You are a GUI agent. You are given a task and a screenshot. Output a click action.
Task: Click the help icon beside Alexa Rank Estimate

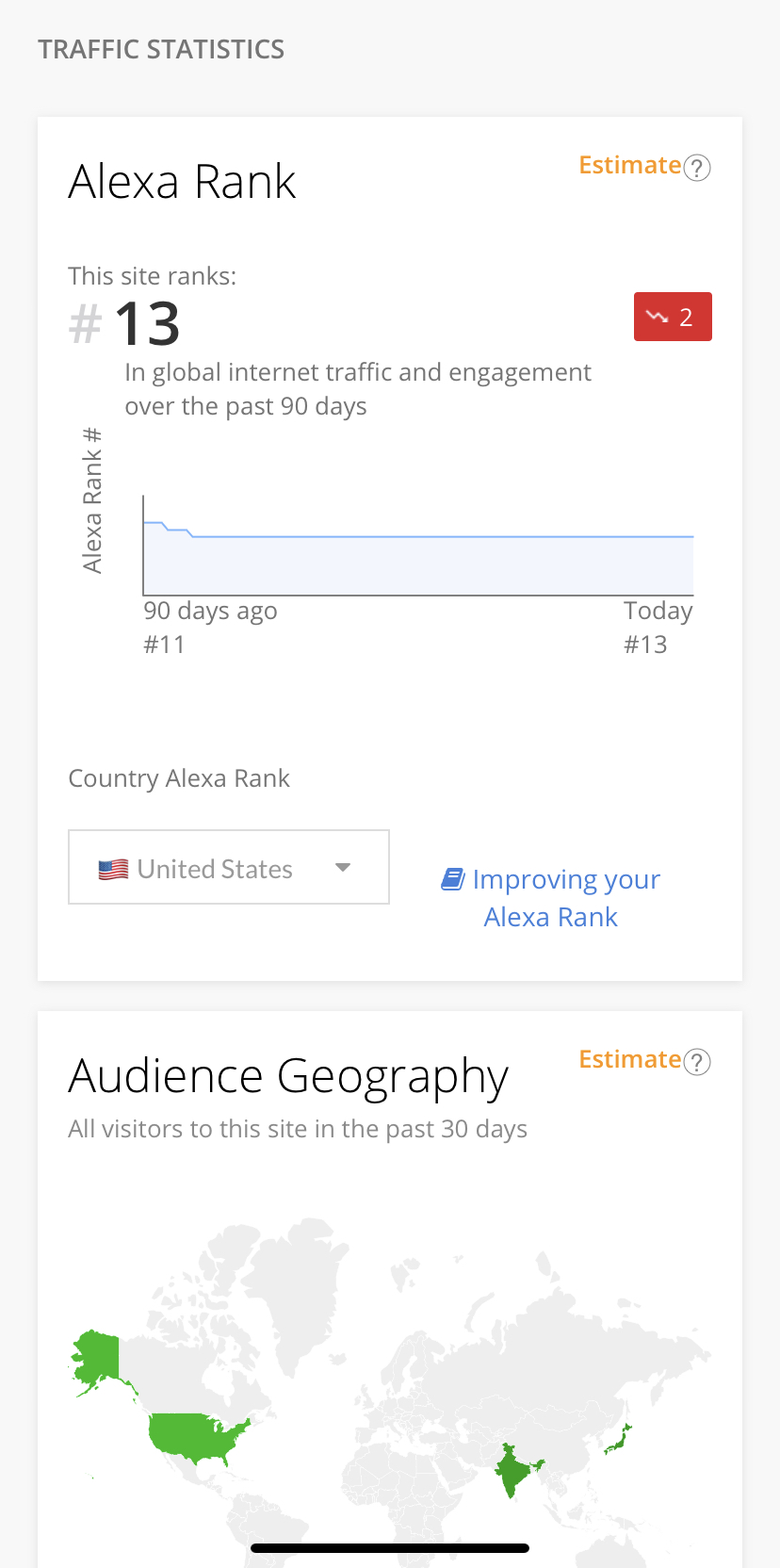tap(697, 168)
